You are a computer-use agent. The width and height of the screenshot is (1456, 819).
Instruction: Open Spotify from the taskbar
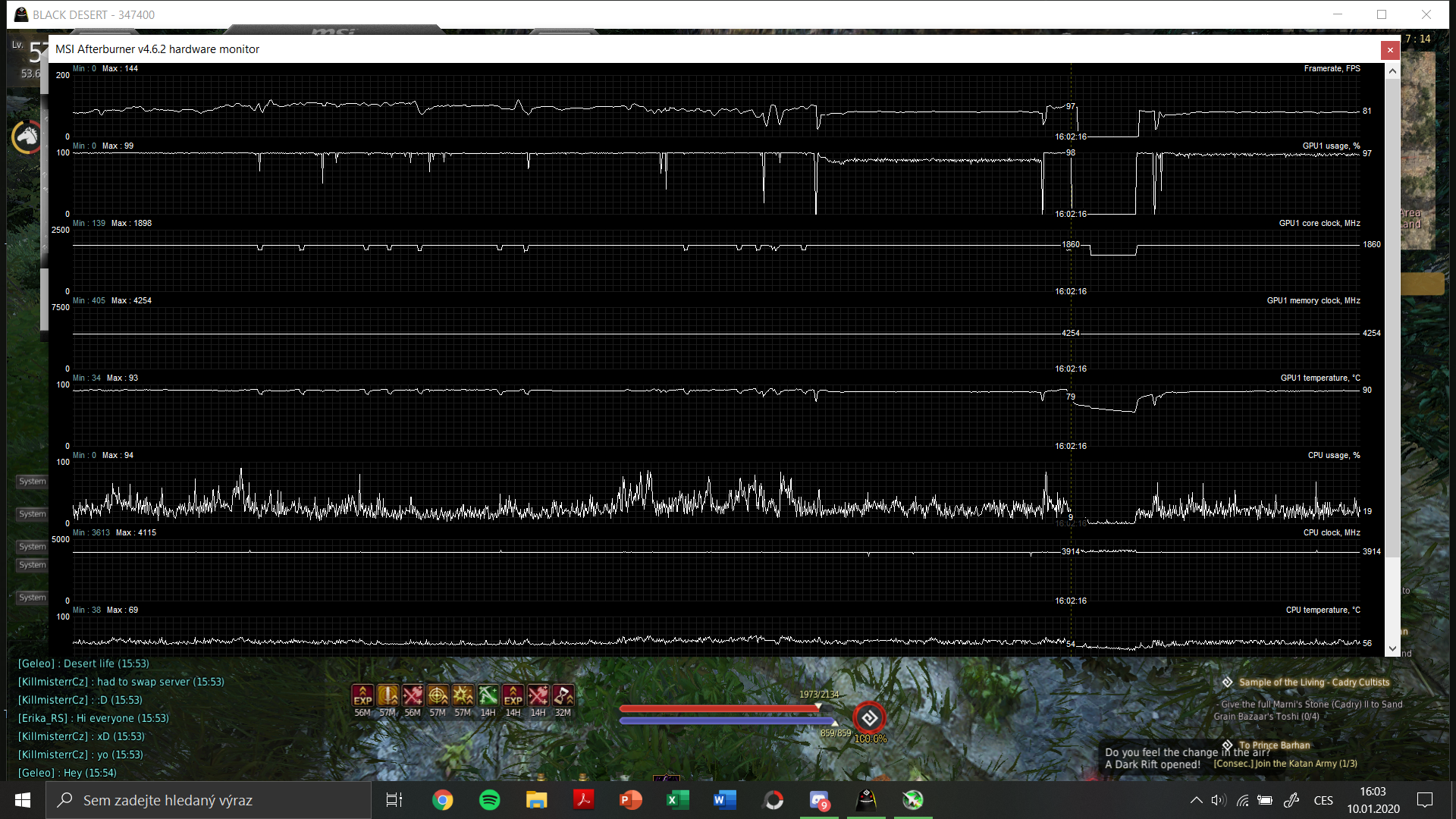490,800
